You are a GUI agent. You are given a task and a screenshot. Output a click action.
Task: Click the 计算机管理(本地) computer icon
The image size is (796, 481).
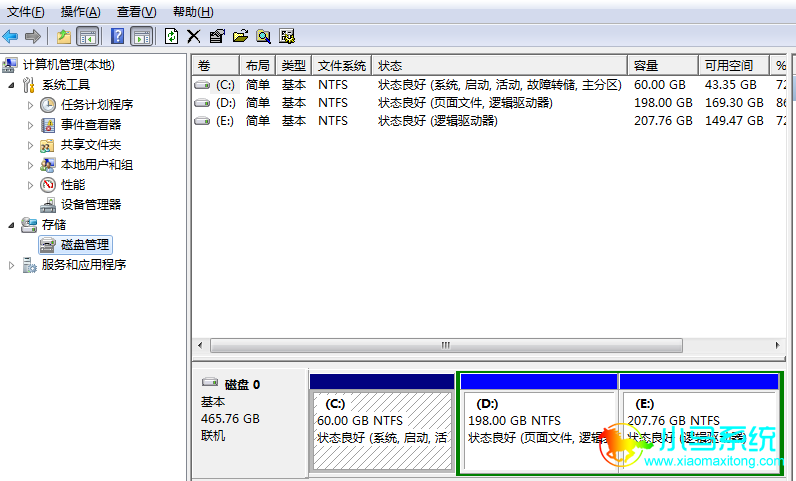pos(10,65)
